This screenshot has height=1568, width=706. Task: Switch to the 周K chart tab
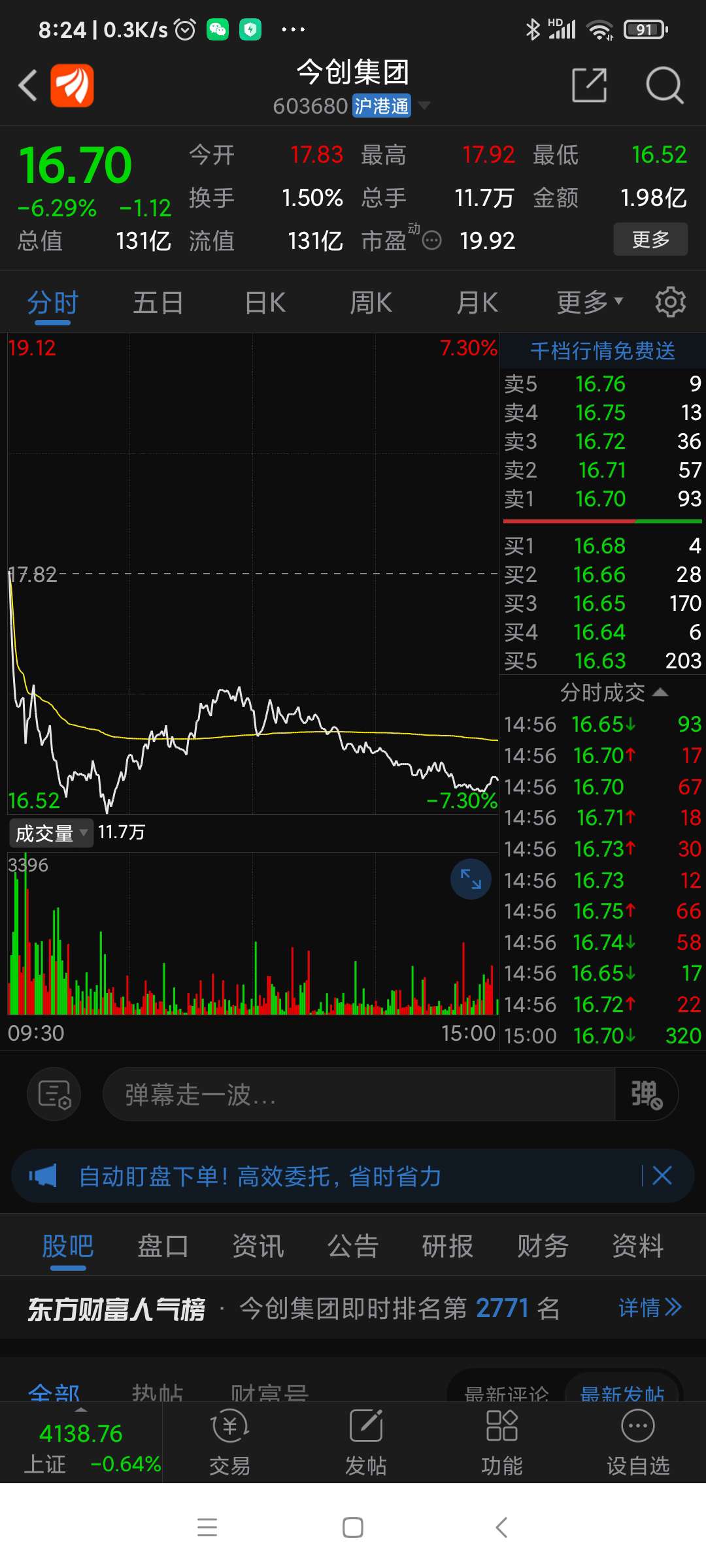click(371, 302)
